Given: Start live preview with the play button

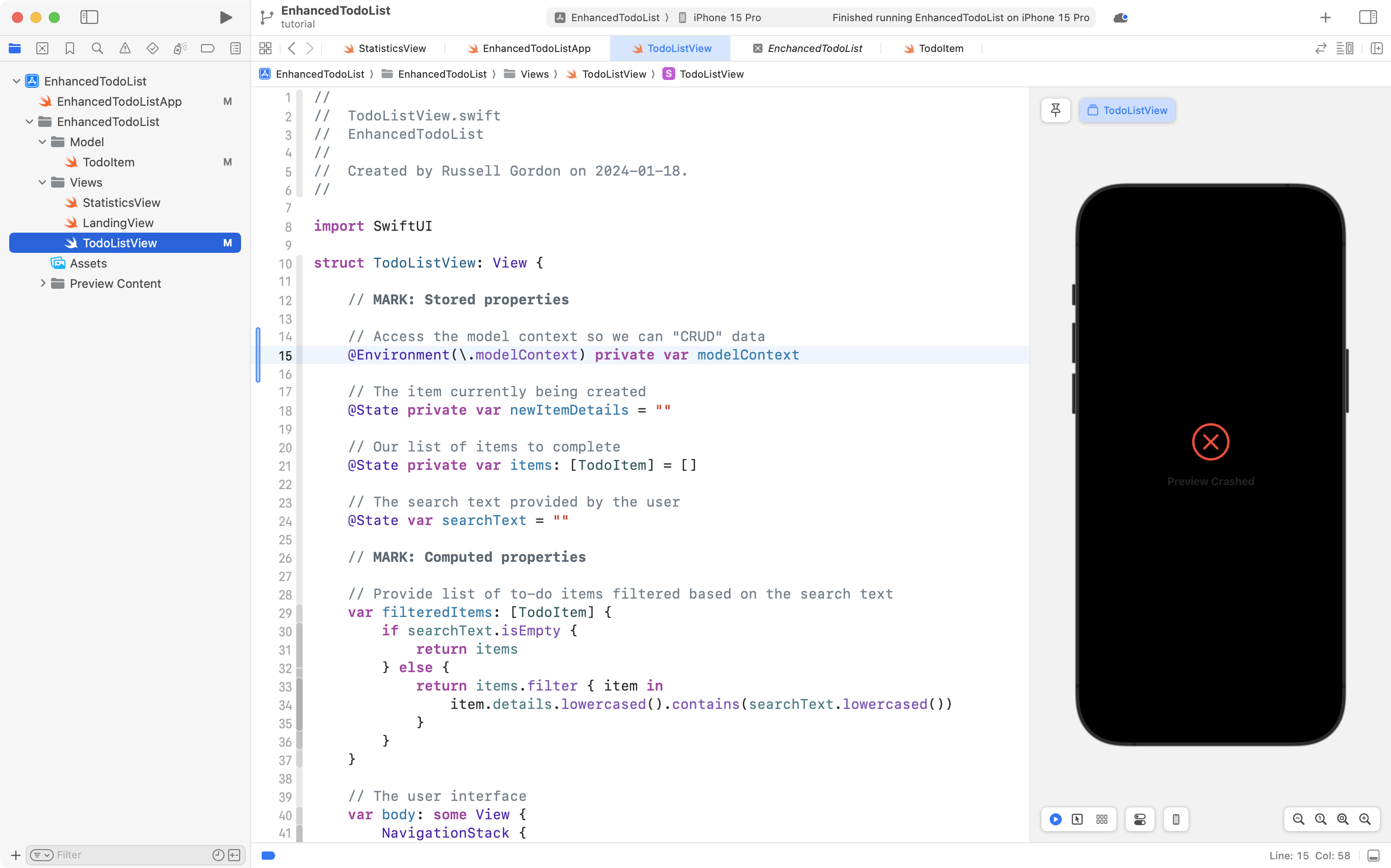Looking at the screenshot, I should 1056,819.
